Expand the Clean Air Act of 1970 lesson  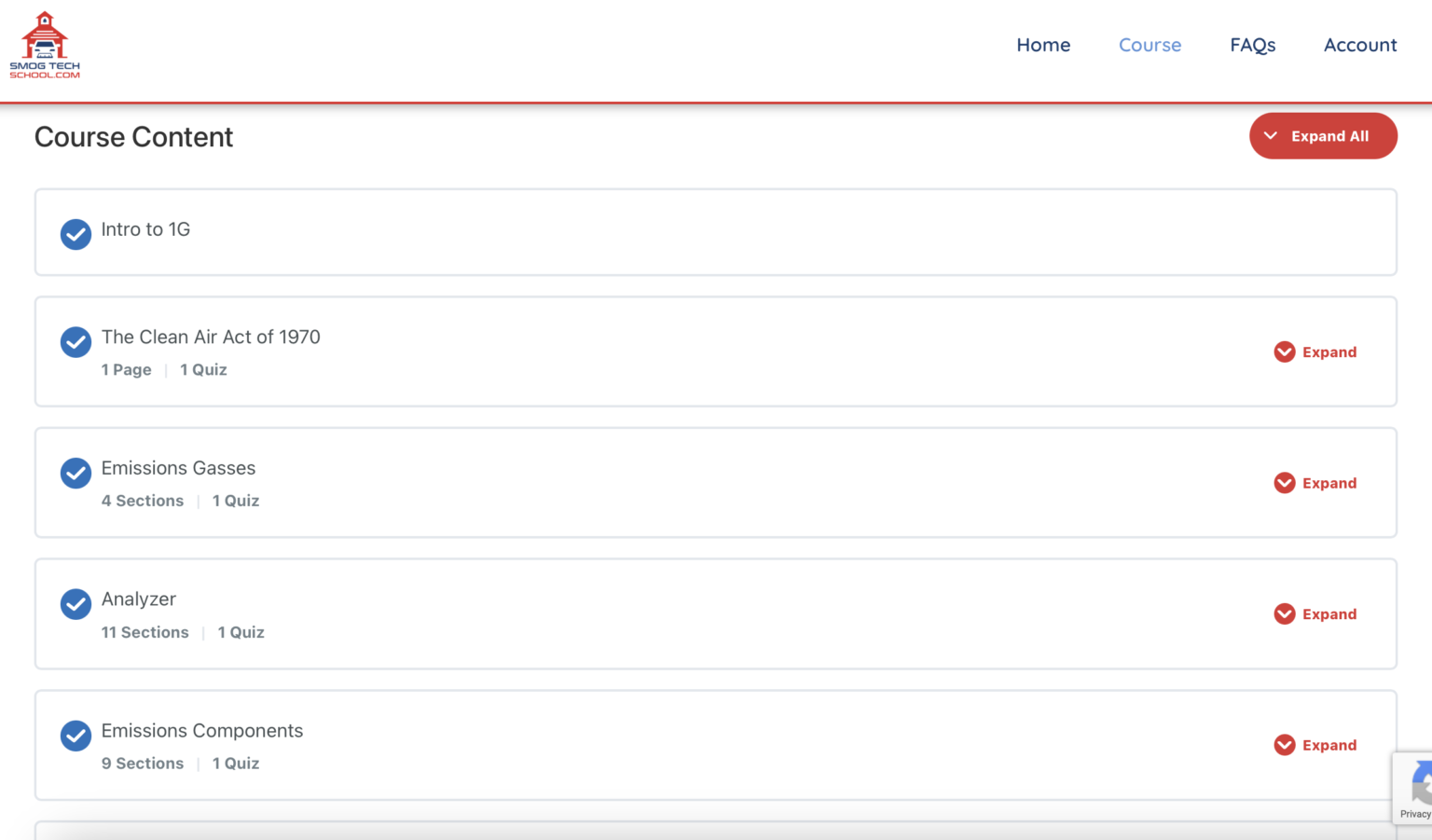(x=1315, y=351)
